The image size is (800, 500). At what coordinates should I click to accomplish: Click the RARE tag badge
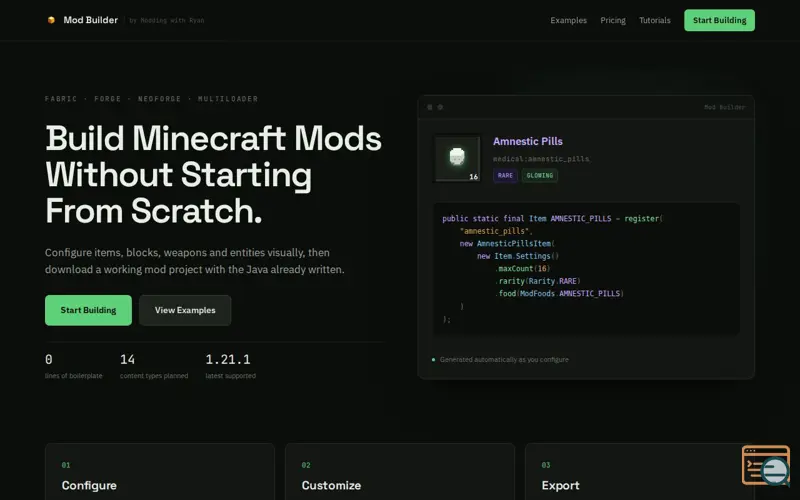[x=505, y=176]
